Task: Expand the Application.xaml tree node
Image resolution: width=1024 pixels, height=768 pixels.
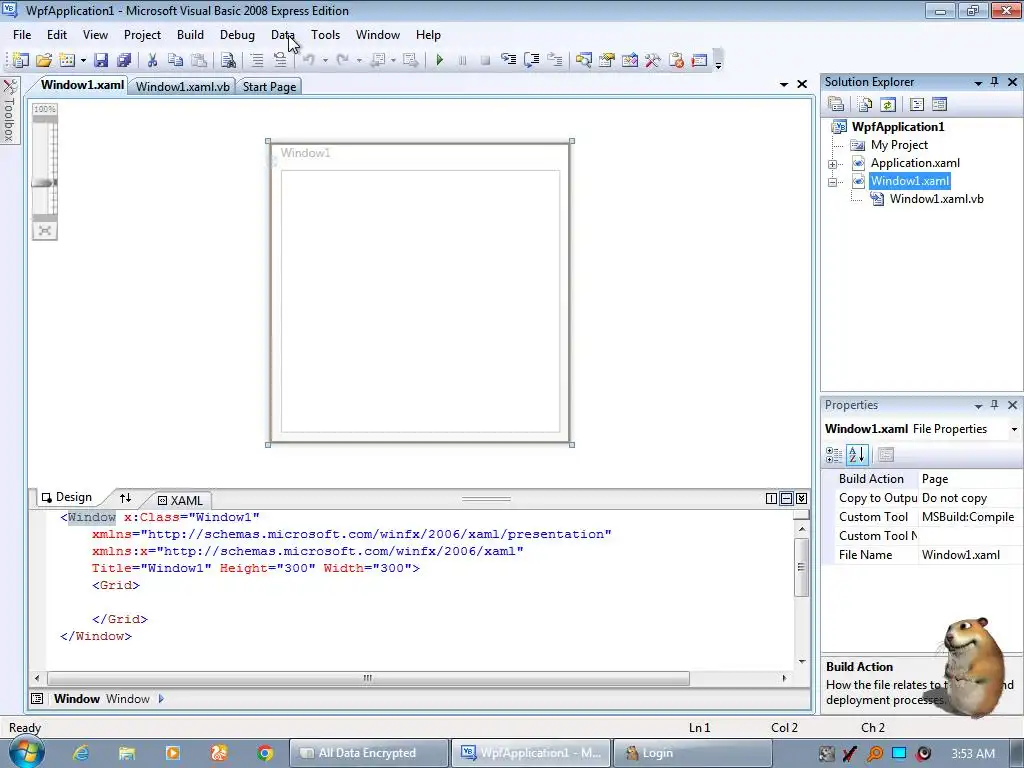Action: coord(833,164)
